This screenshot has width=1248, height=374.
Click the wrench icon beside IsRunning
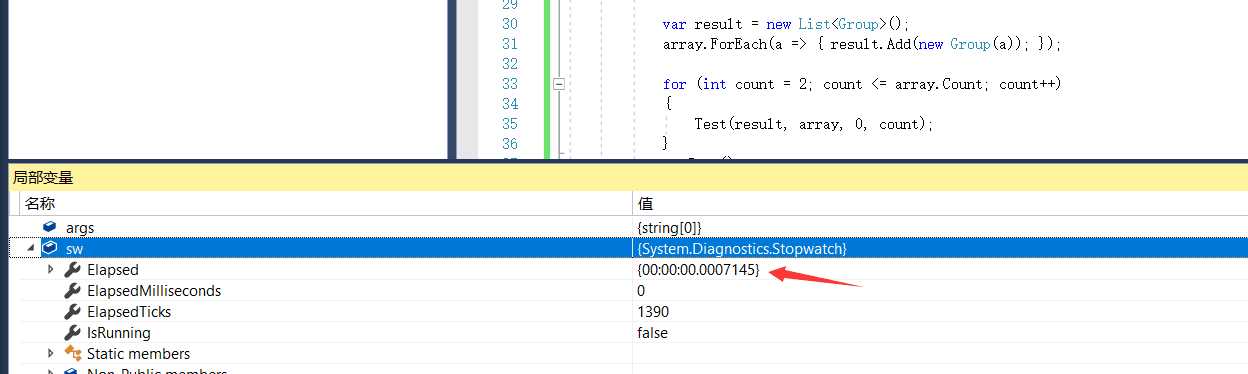click(73, 333)
